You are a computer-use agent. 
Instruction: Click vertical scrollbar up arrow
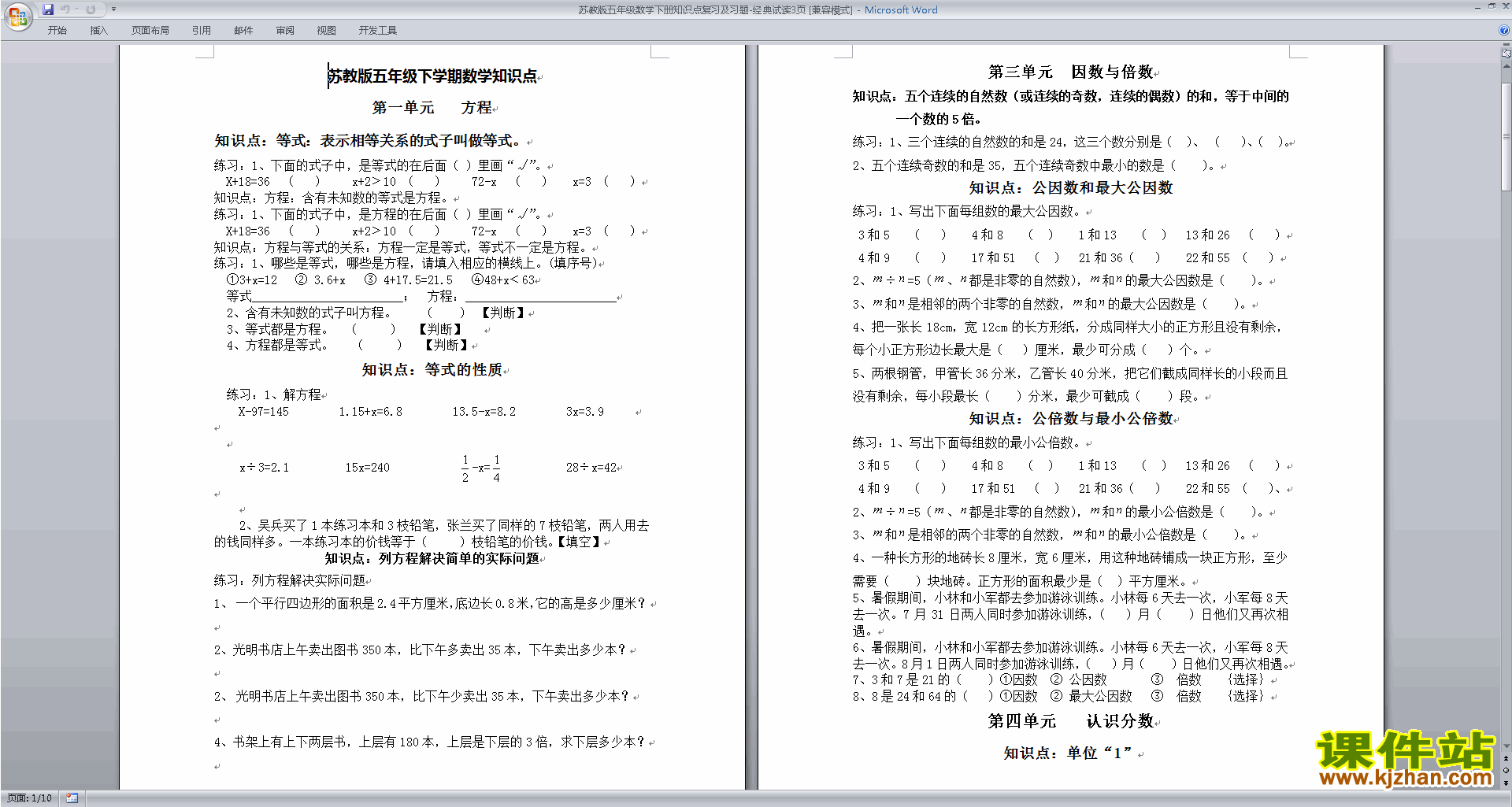point(1506,66)
